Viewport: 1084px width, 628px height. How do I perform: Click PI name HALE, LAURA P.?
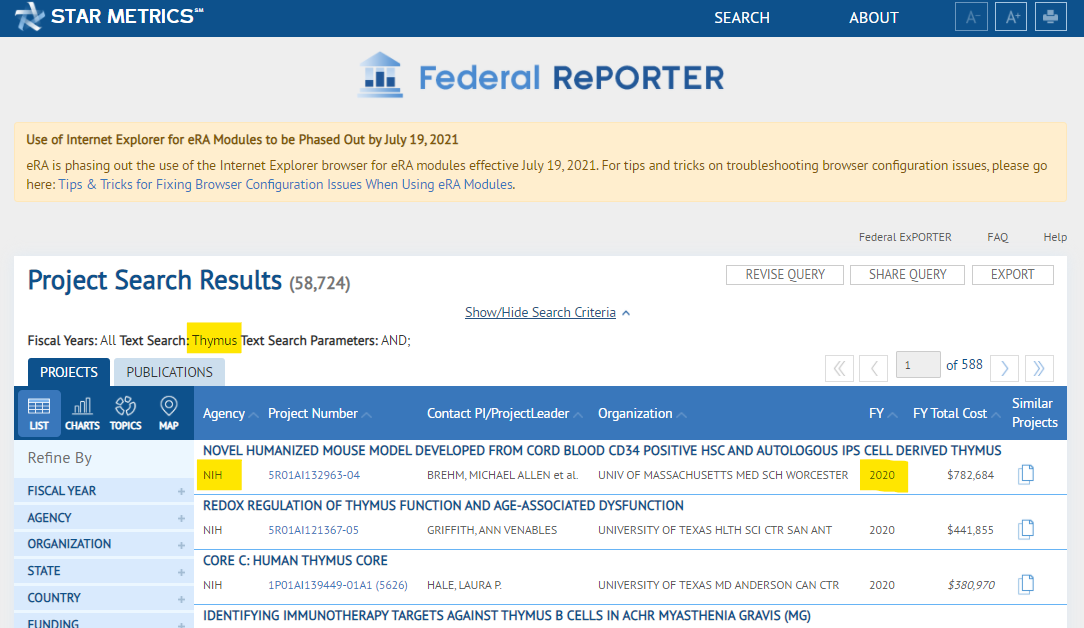[x=465, y=585]
